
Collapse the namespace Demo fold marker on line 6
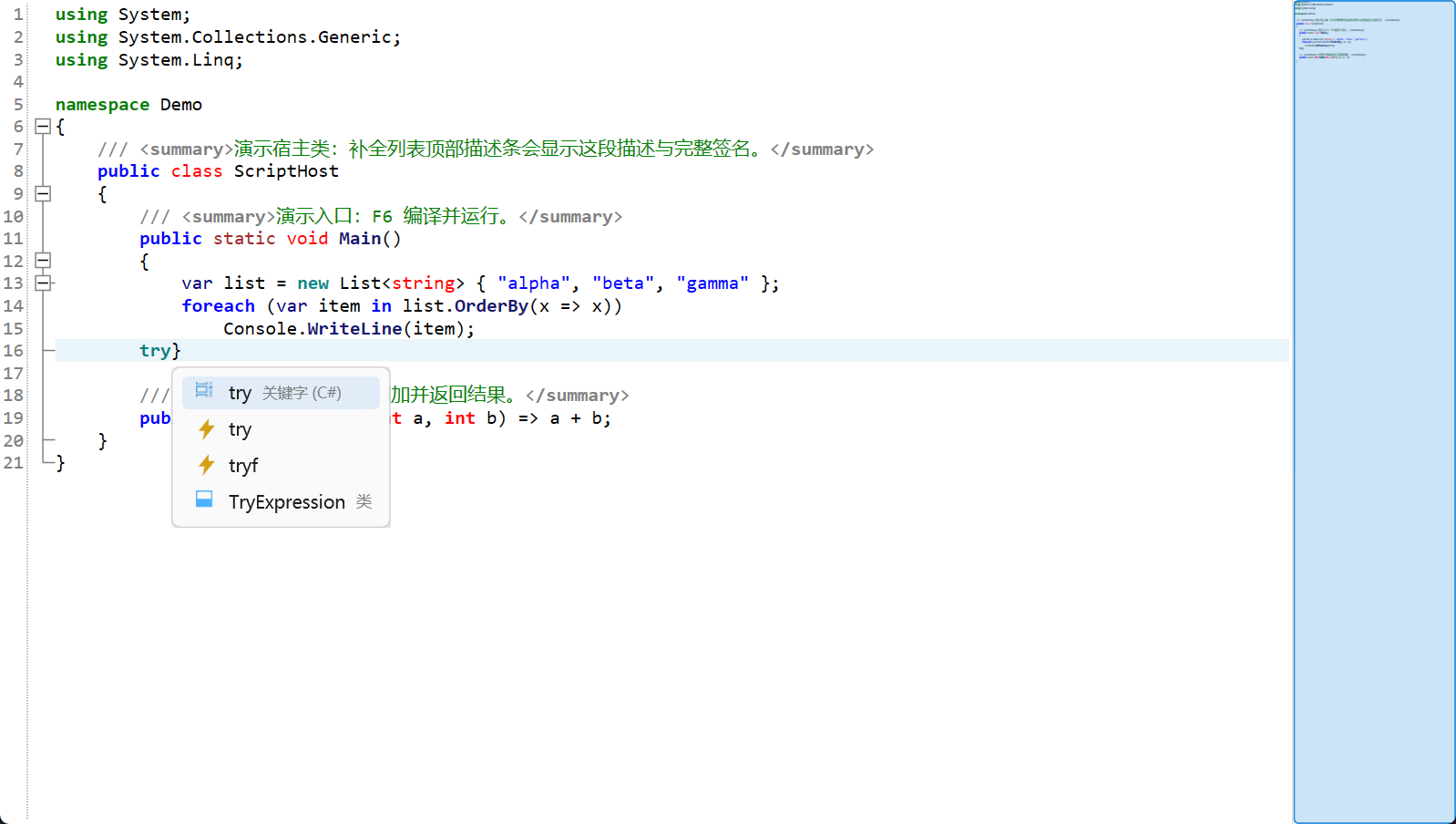(x=43, y=127)
